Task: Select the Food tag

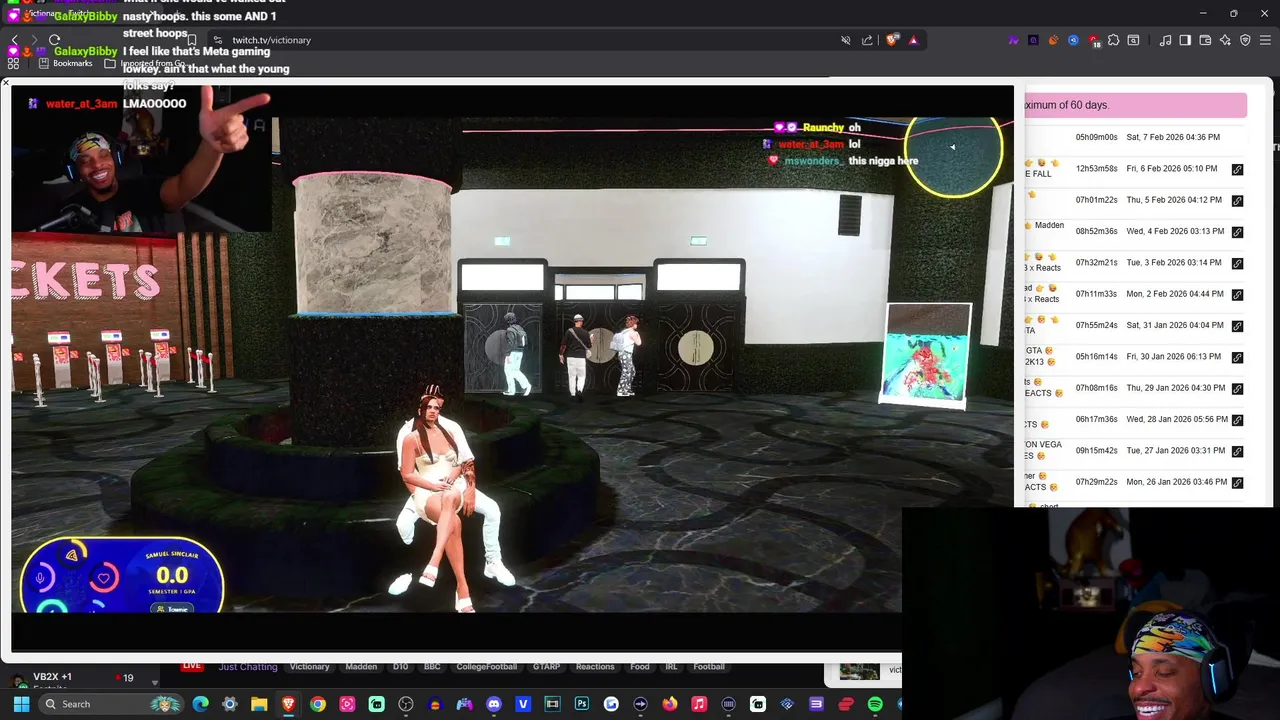Action: point(640,667)
